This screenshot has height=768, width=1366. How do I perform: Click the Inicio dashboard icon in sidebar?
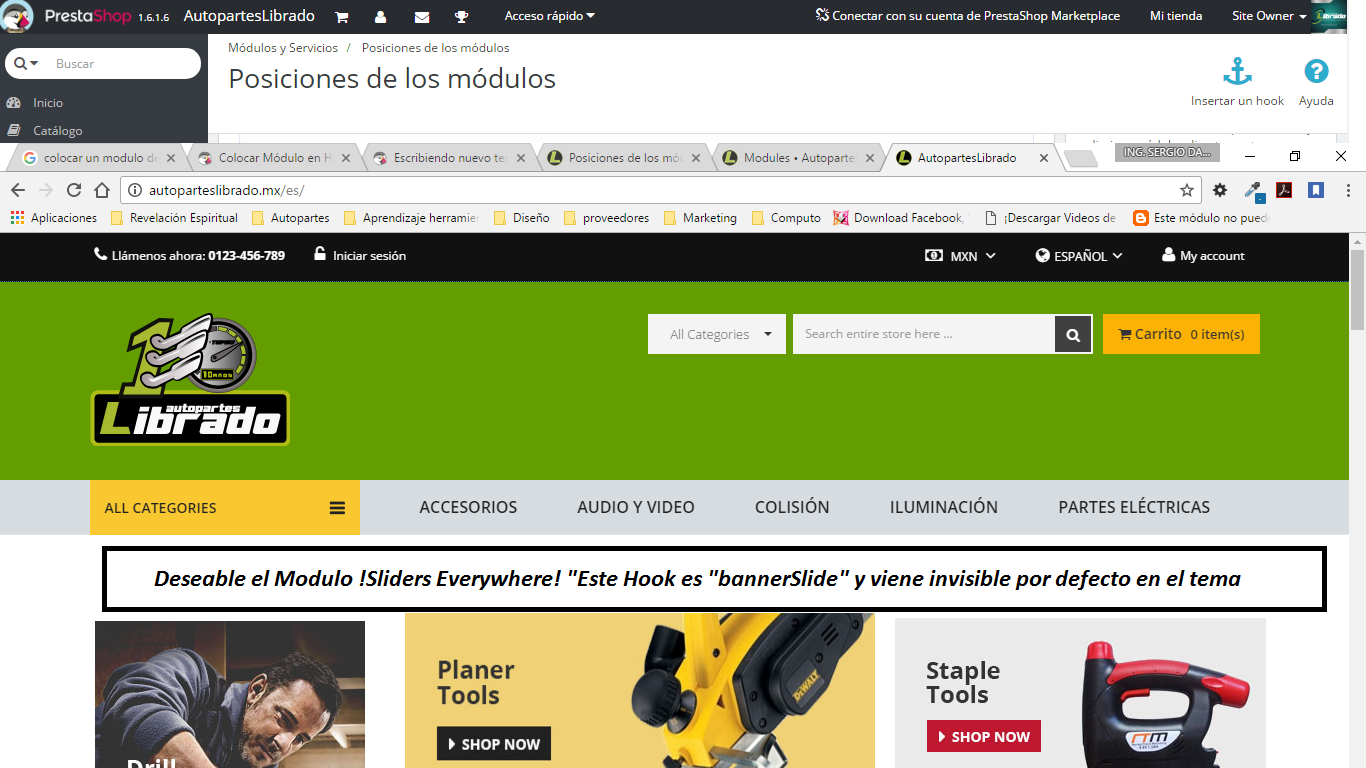pos(14,102)
